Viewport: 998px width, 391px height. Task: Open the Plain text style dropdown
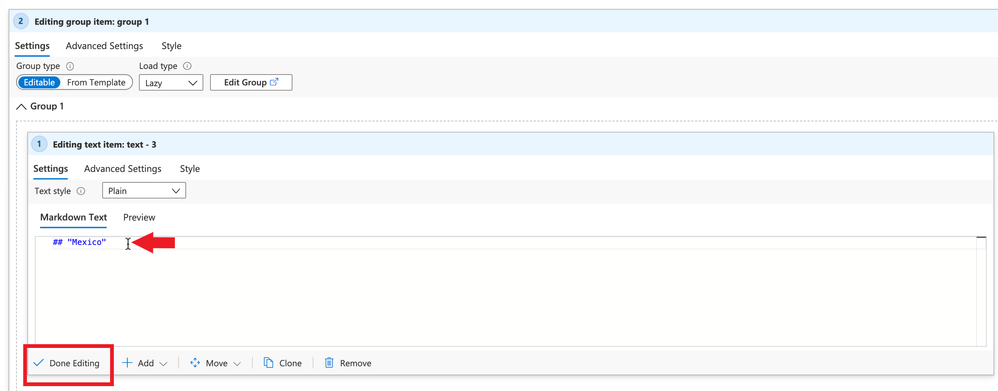(x=144, y=190)
